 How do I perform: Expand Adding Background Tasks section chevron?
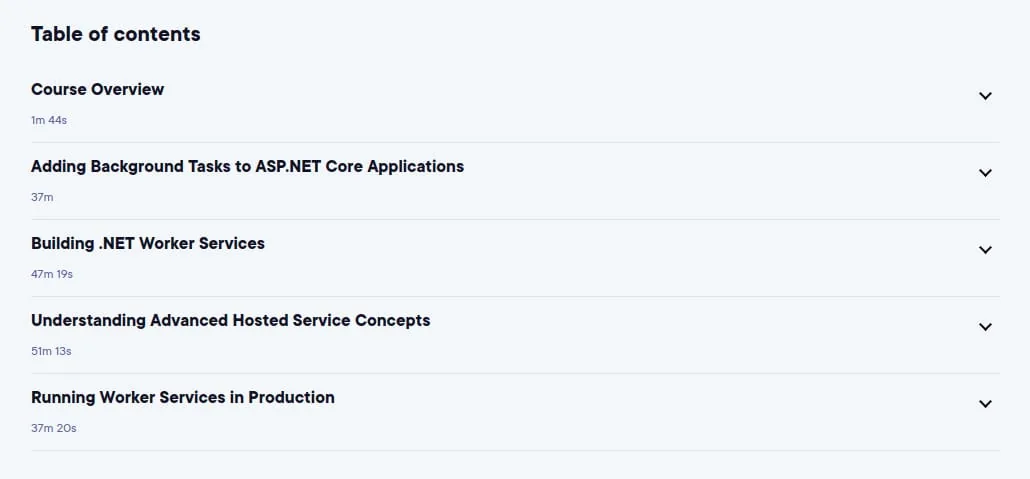click(x=985, y=173)
